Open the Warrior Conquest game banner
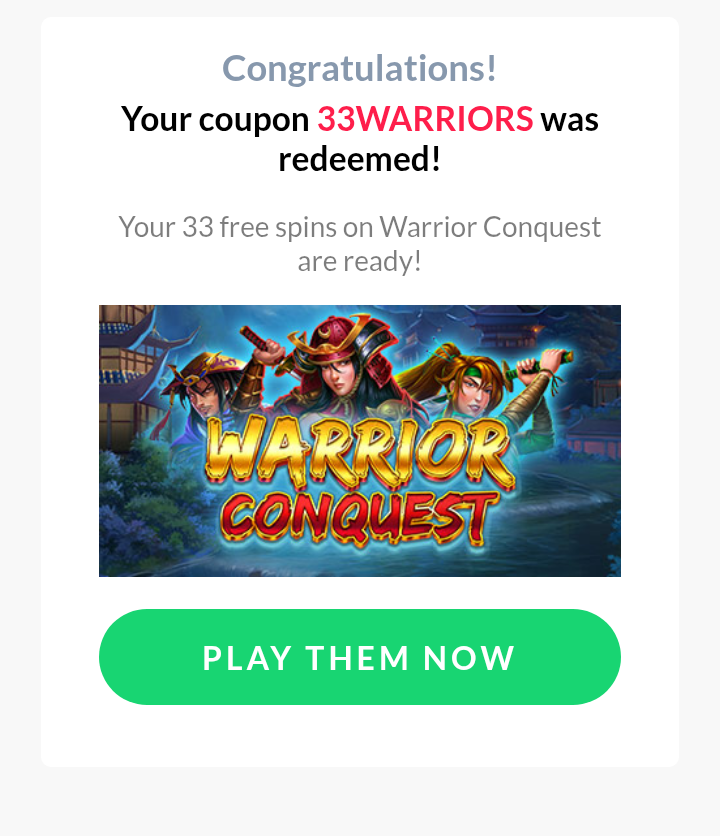This screenshot has width=720, height=836. [359, 440]
